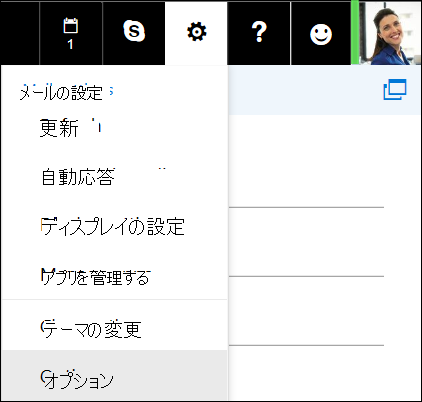422x402 pixels.
Task: Click the pop-out window icon
Action: pos(395,89)
